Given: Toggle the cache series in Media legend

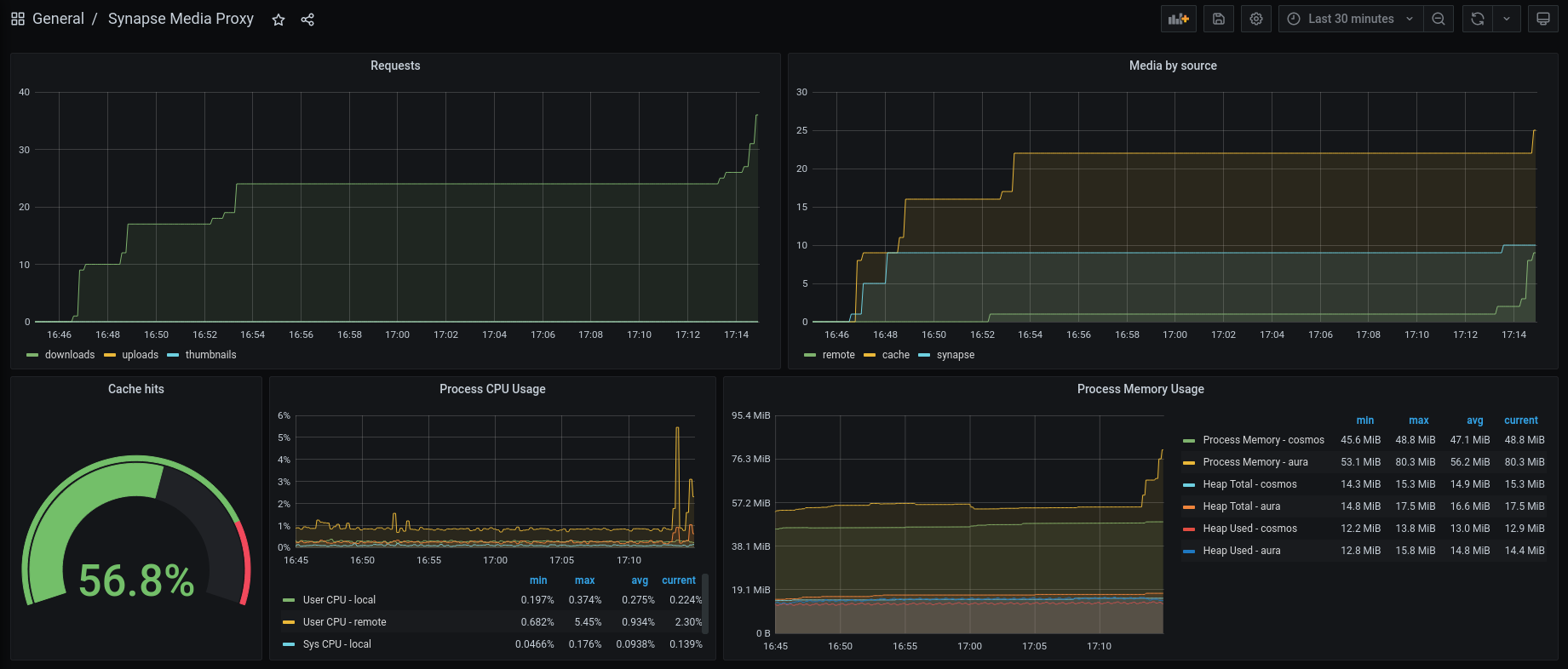Looking at the screenshot, I should point(895,355).
